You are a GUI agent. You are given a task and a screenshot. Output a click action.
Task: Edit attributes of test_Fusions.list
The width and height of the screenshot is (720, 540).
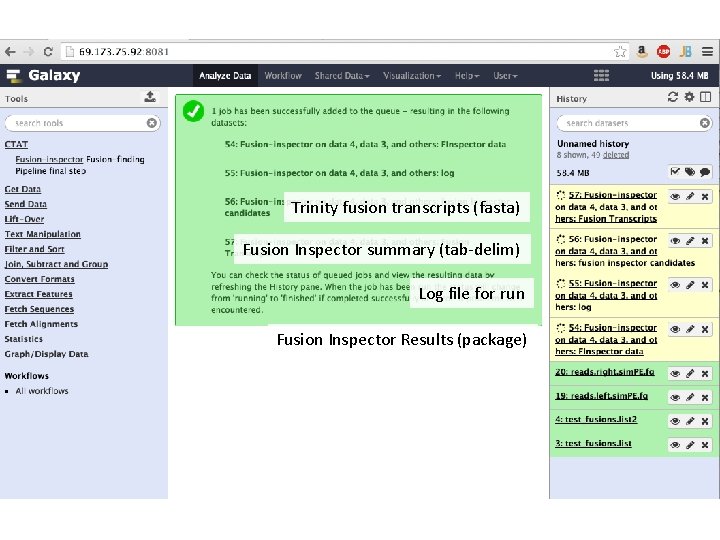click(x=690, y=444)
